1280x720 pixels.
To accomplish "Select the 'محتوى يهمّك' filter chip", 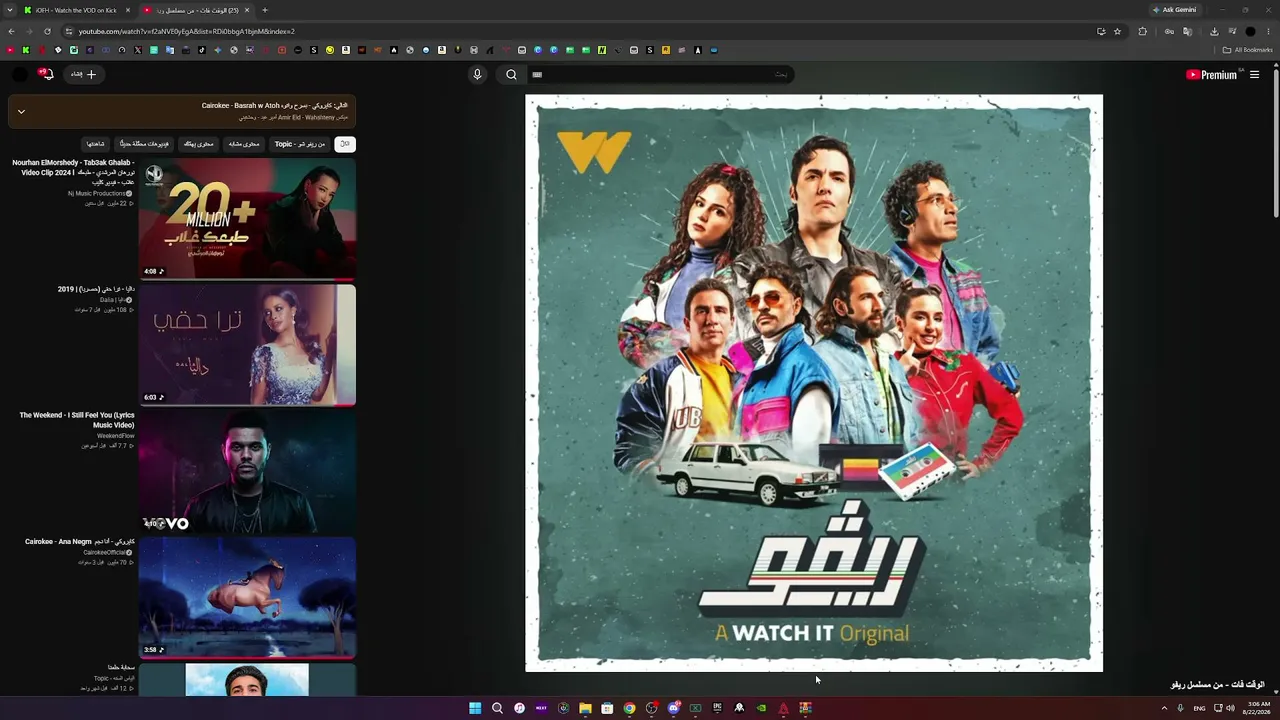I will coord(198,144).
